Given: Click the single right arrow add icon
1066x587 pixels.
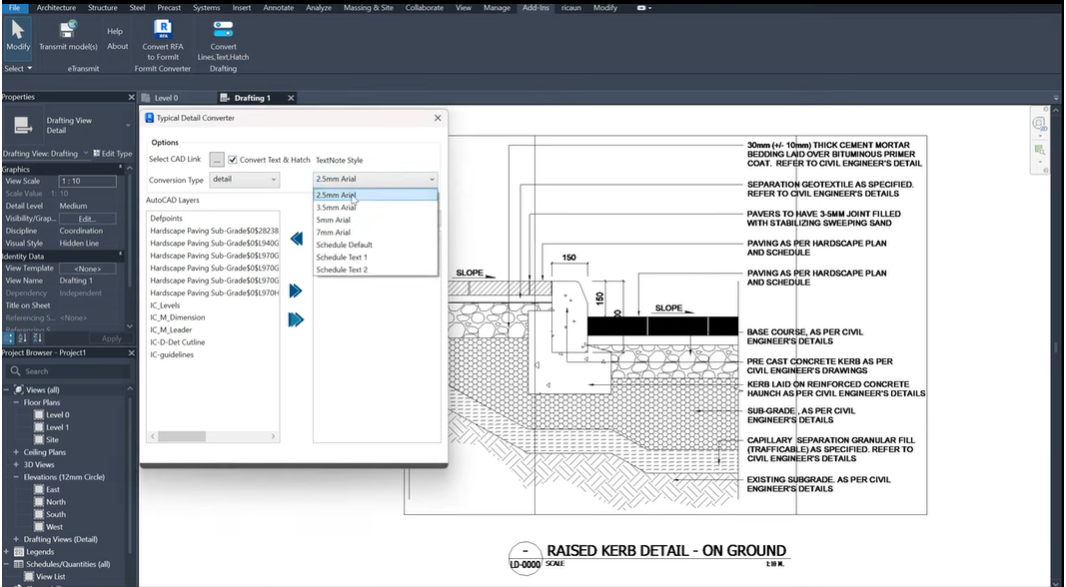Looking at the screenshot, I should click(x=296, y=291).
